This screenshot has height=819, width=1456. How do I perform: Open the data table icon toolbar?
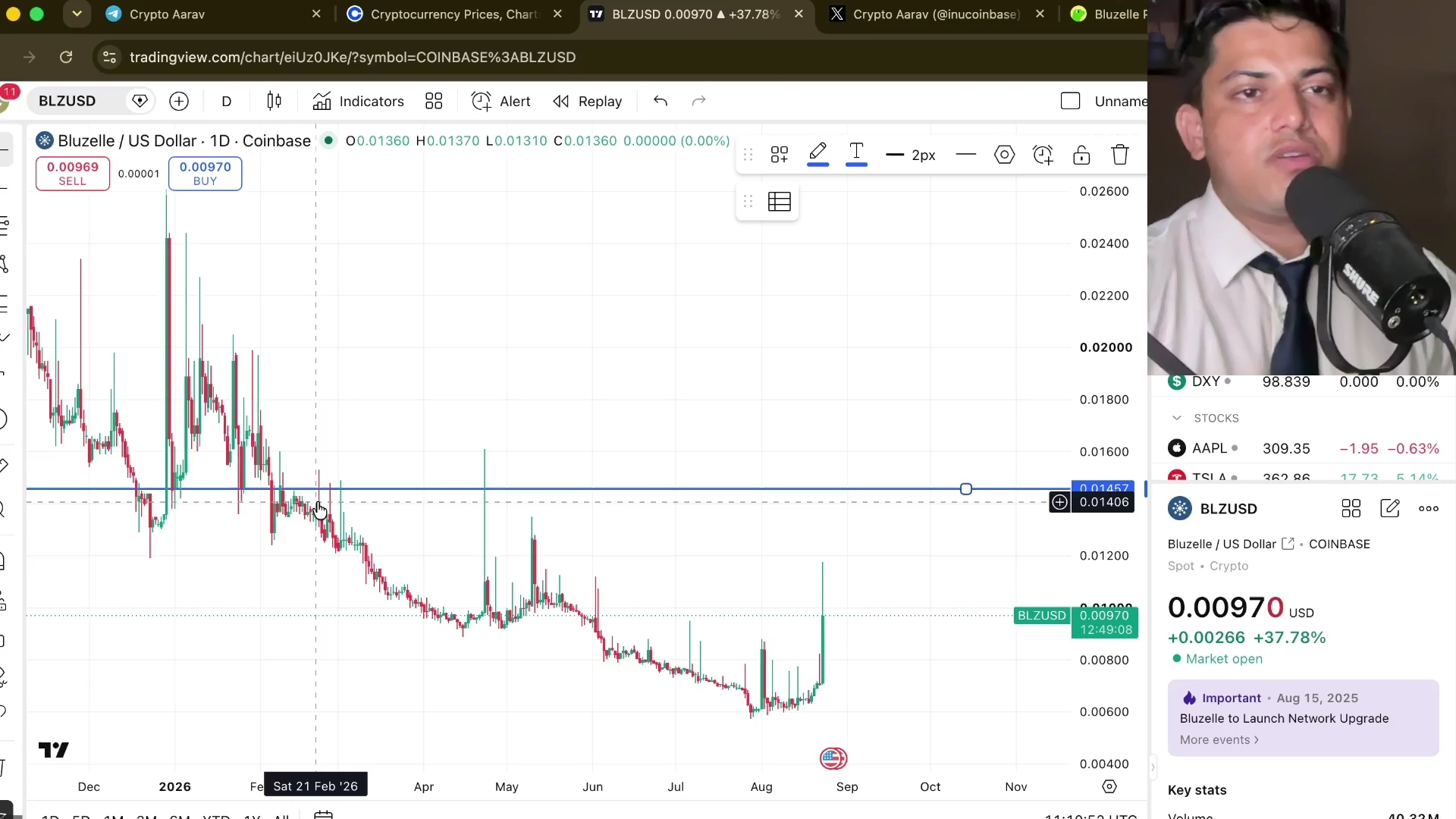tap(780, 202)
